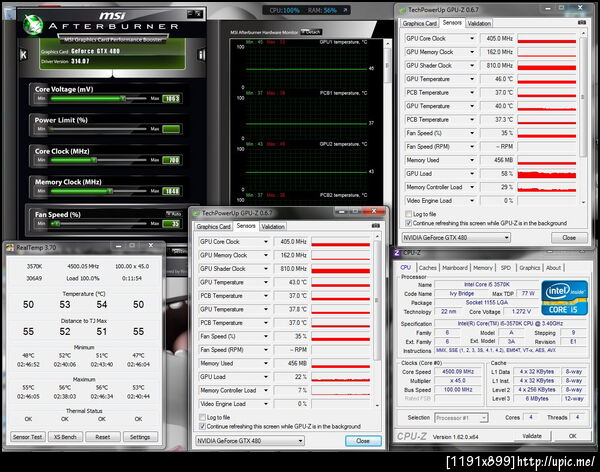Open the Graphics tab in CPU-Z
The width and height of the screenshot is (600, 472).
[x=530, y=268]
